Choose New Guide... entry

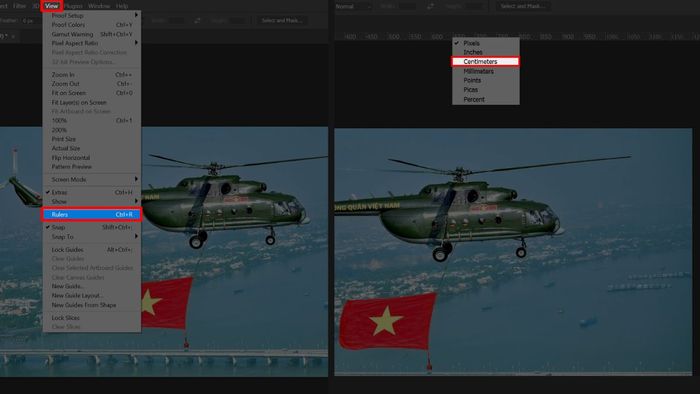pyautogui.click(x=92, y=286)
